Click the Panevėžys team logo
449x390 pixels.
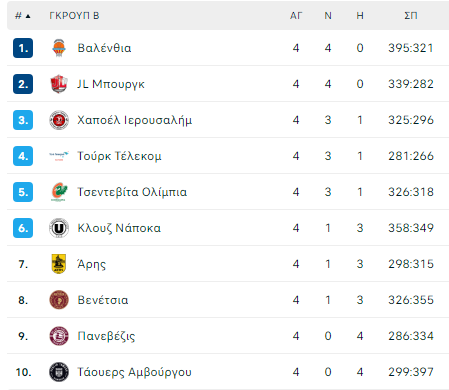pos(59,336)
